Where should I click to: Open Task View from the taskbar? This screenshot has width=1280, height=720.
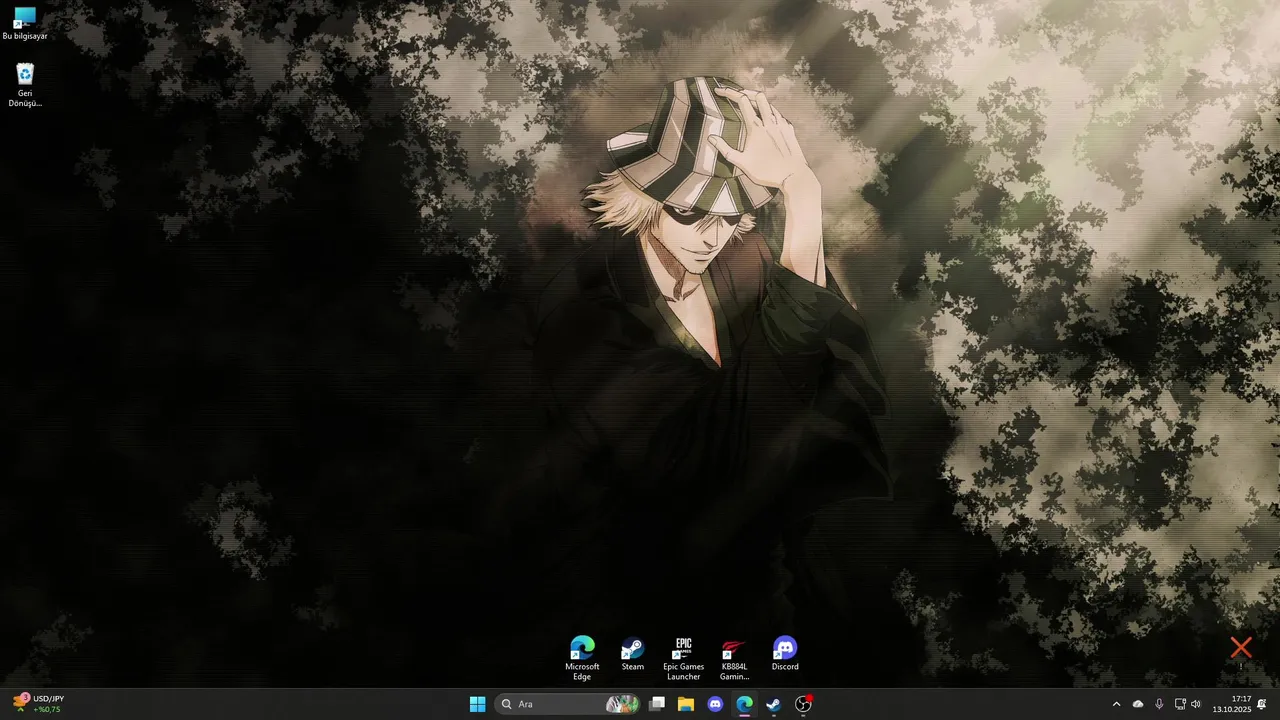657,704
